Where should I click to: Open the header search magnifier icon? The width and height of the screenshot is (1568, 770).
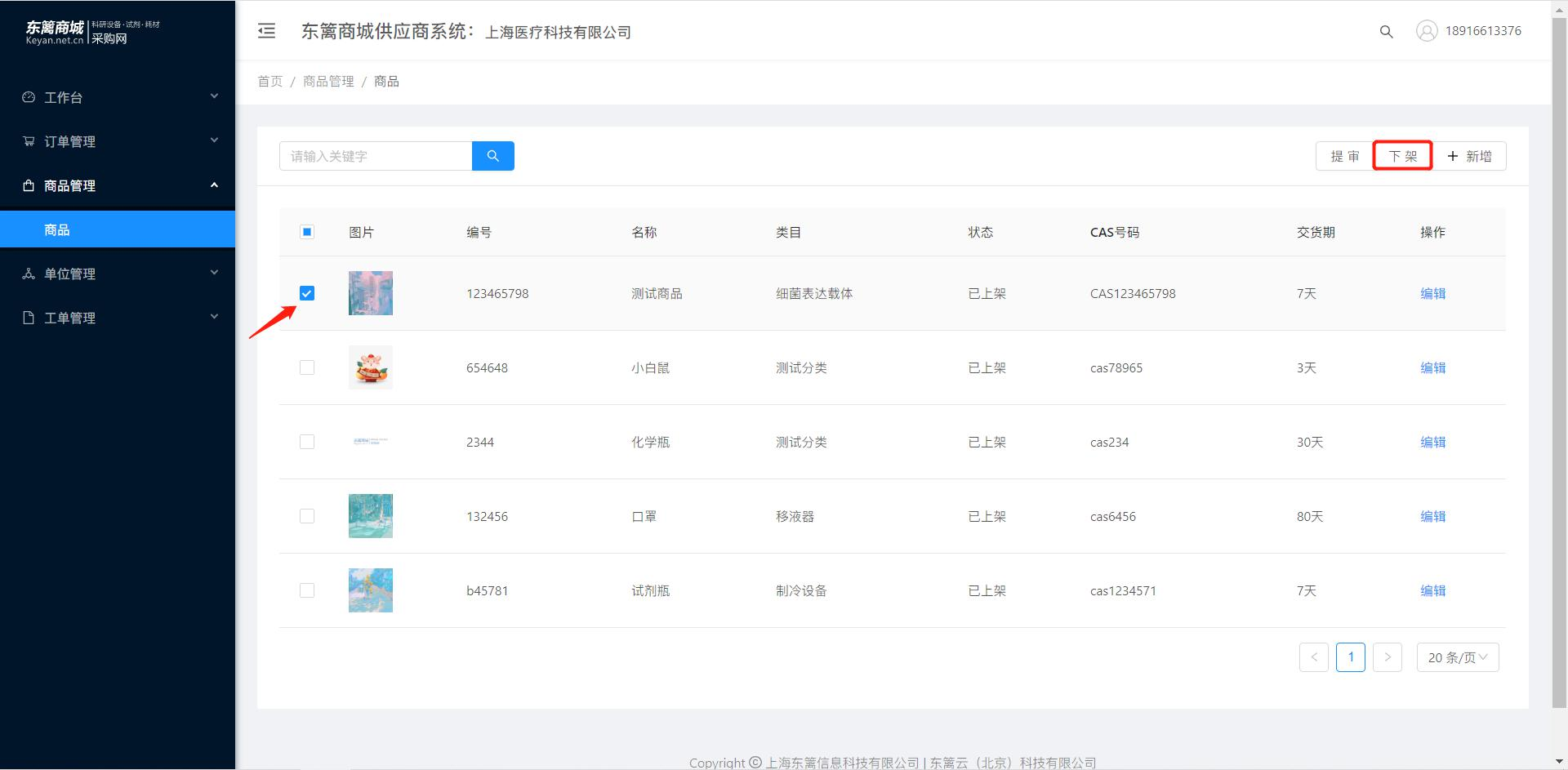point(1386,32)
